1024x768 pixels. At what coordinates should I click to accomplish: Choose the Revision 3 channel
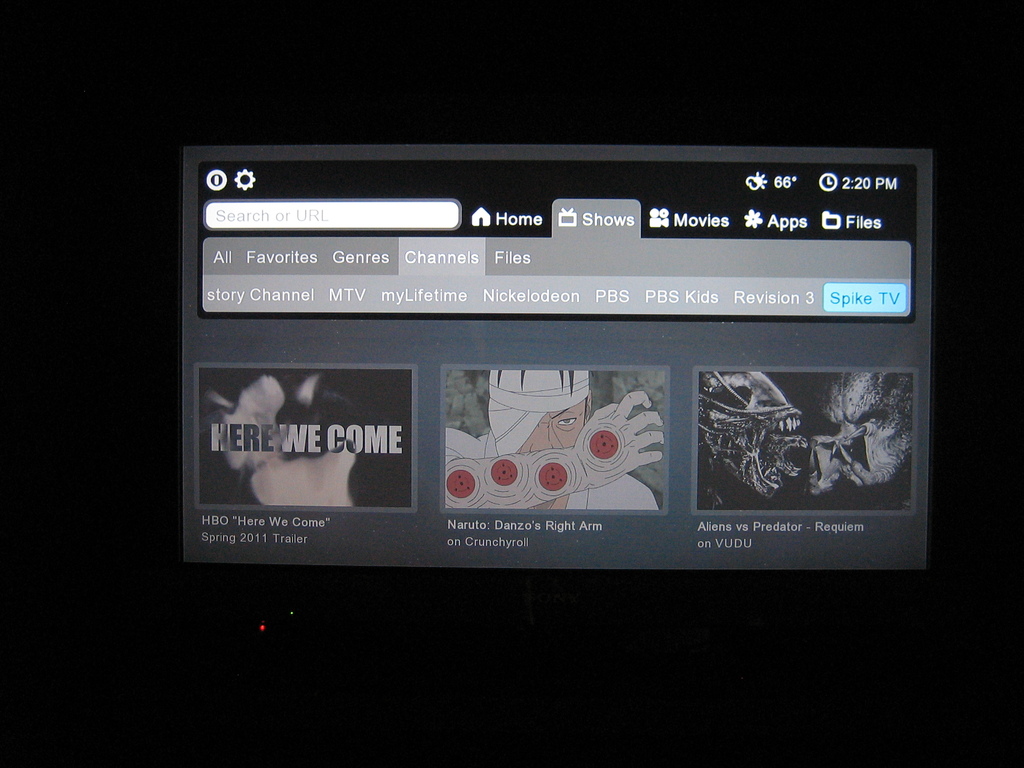[773, 298]
